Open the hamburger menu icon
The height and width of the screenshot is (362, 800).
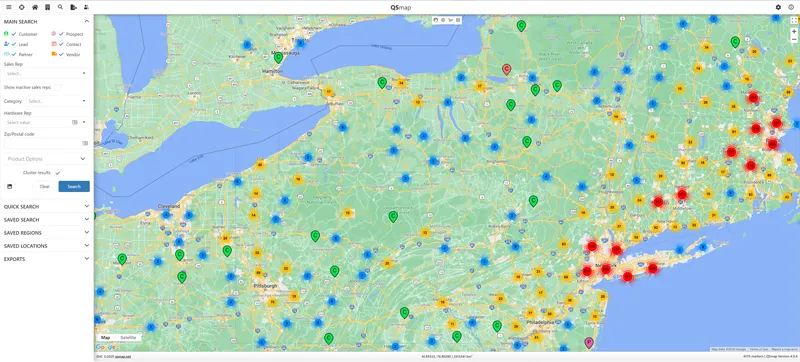point(9,7)
